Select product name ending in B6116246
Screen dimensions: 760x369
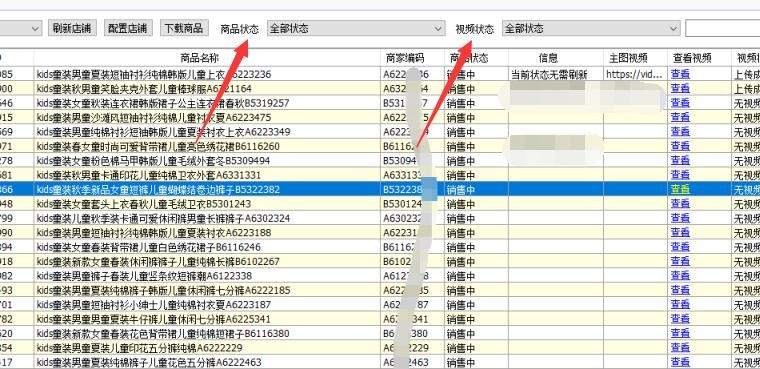tap(148, 247)
